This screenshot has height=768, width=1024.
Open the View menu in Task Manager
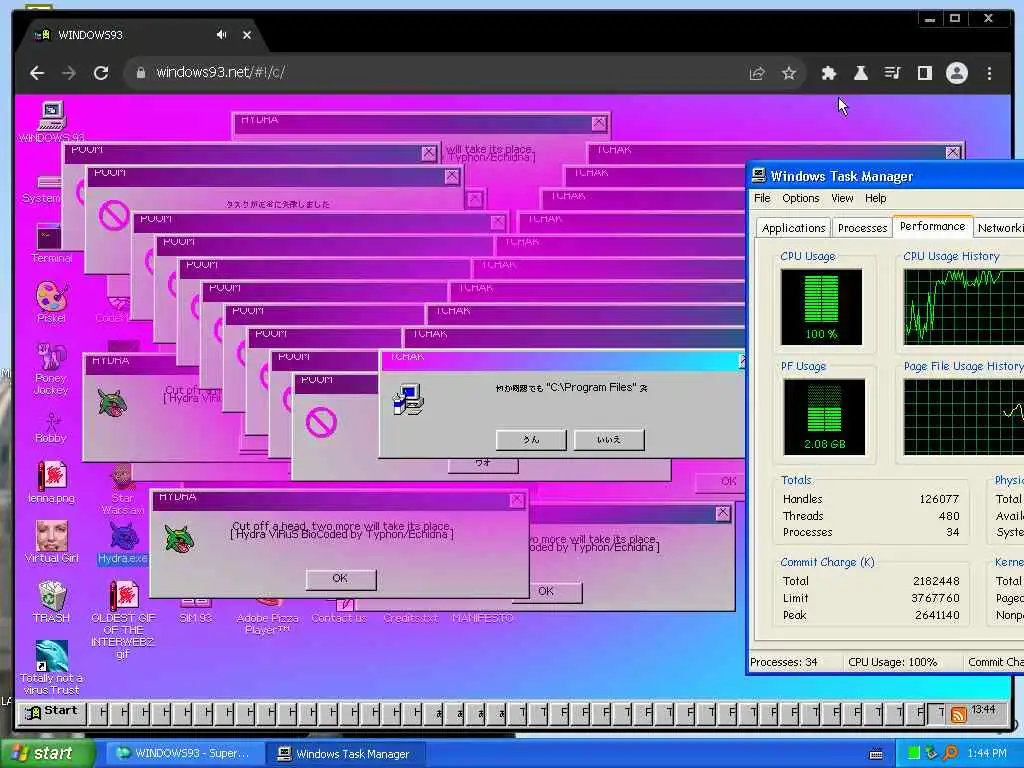[842, 199]
